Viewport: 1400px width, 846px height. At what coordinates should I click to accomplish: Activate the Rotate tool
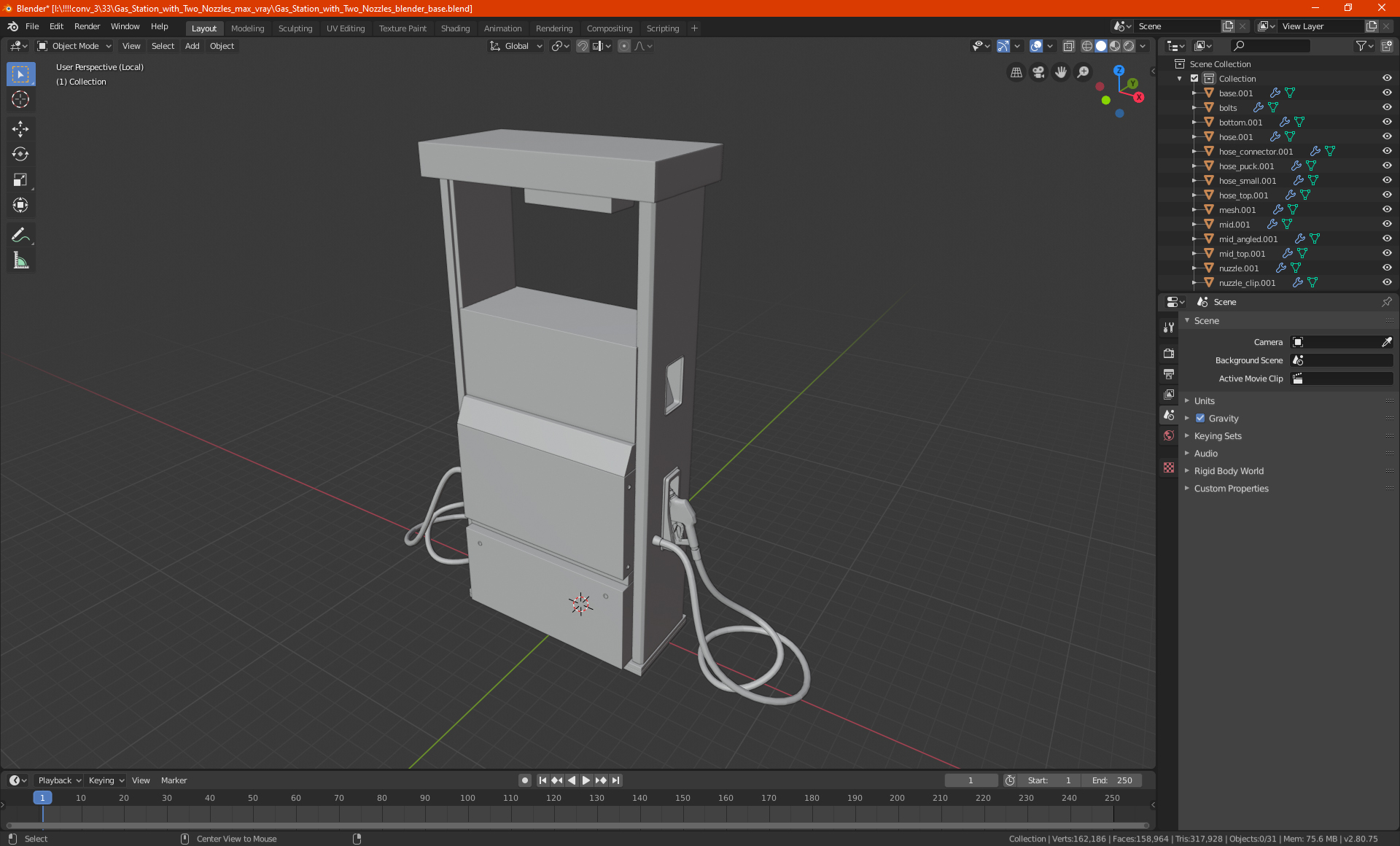(x=20, y=155)
